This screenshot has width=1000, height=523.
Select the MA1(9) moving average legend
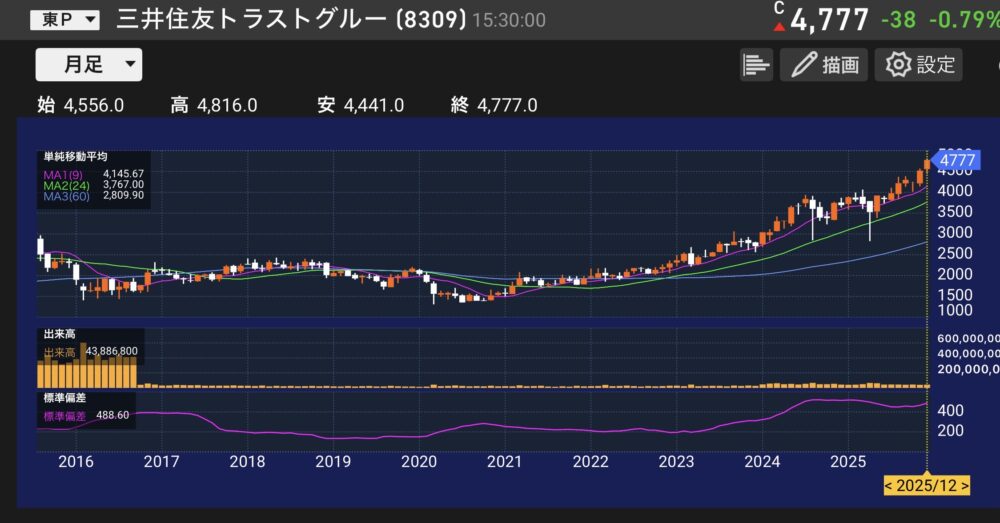click(x=62, y=175)
